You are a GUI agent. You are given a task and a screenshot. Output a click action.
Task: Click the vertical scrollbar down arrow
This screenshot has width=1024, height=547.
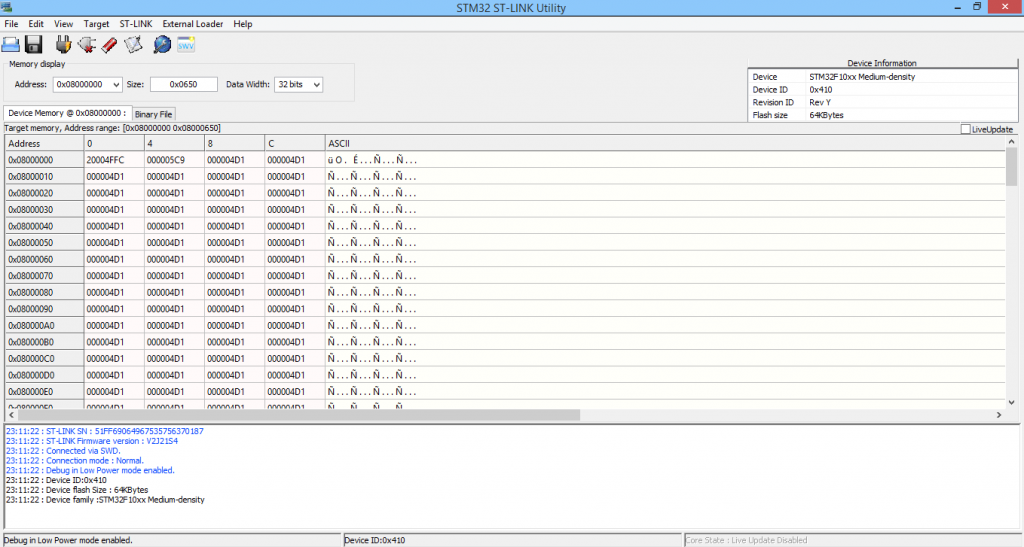pyautogui.click(x=1011, y=403)
